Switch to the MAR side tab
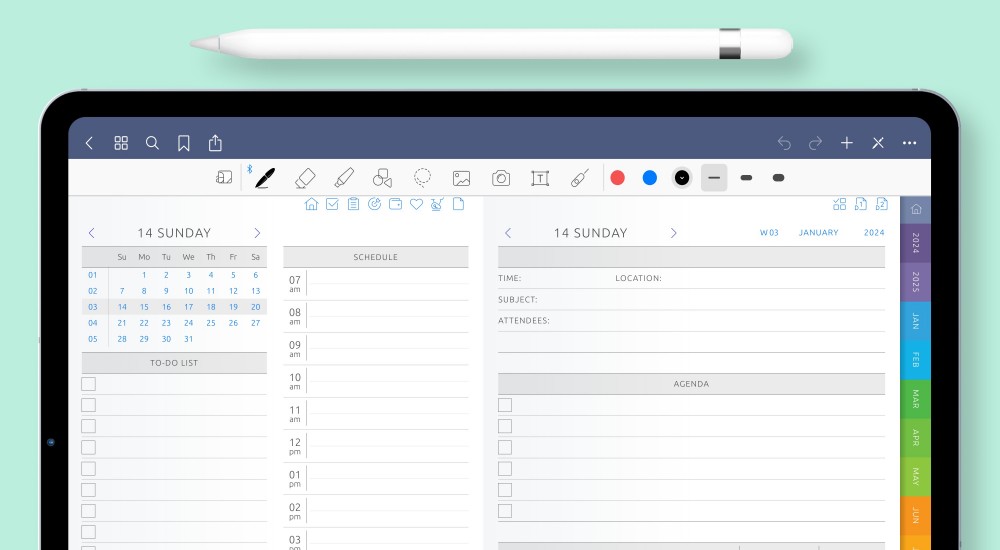The height and width of the screenshot is (550, 1000). click(x=915, y=399)
